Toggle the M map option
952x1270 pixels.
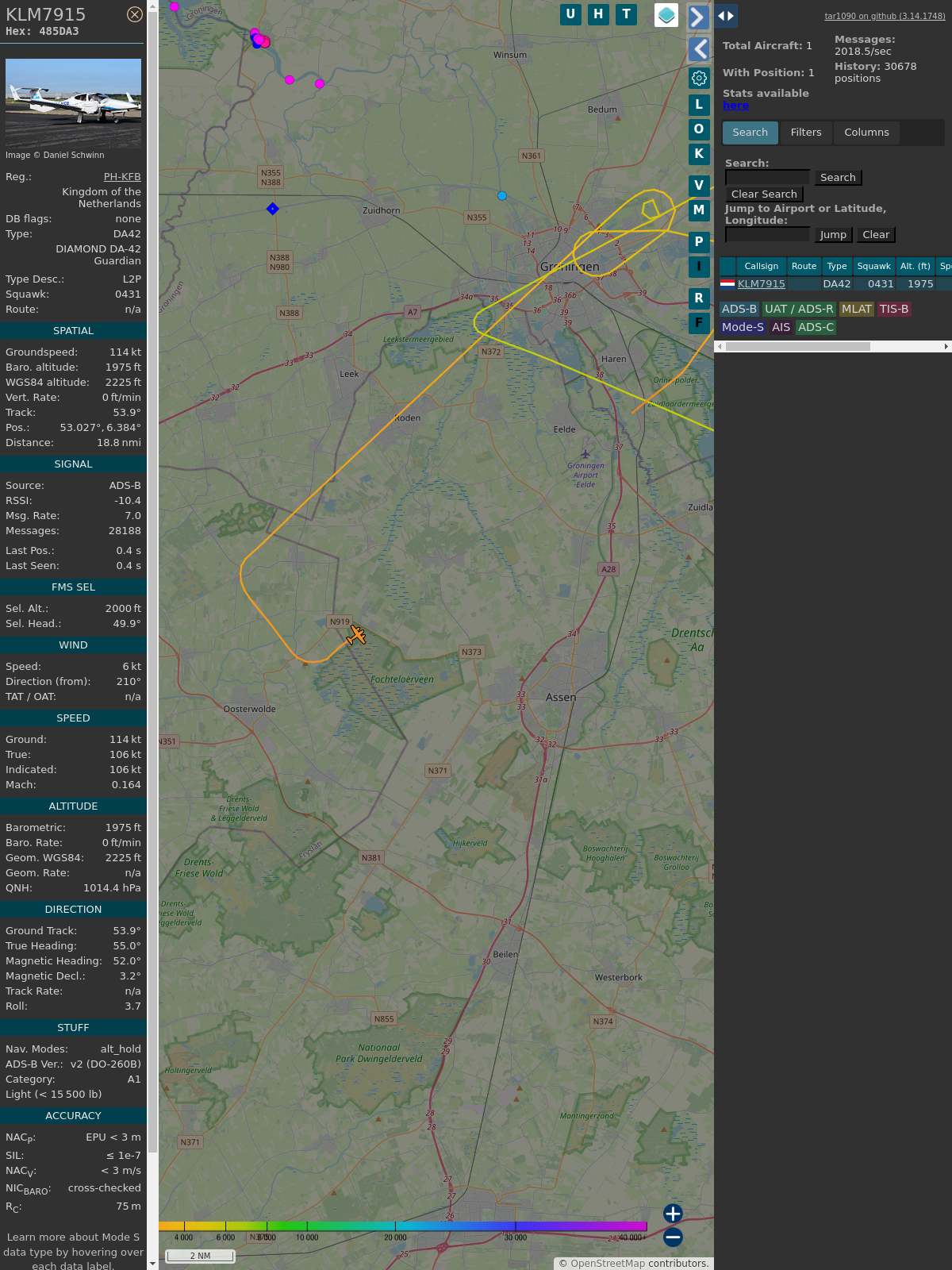click(x=699, y=210)
